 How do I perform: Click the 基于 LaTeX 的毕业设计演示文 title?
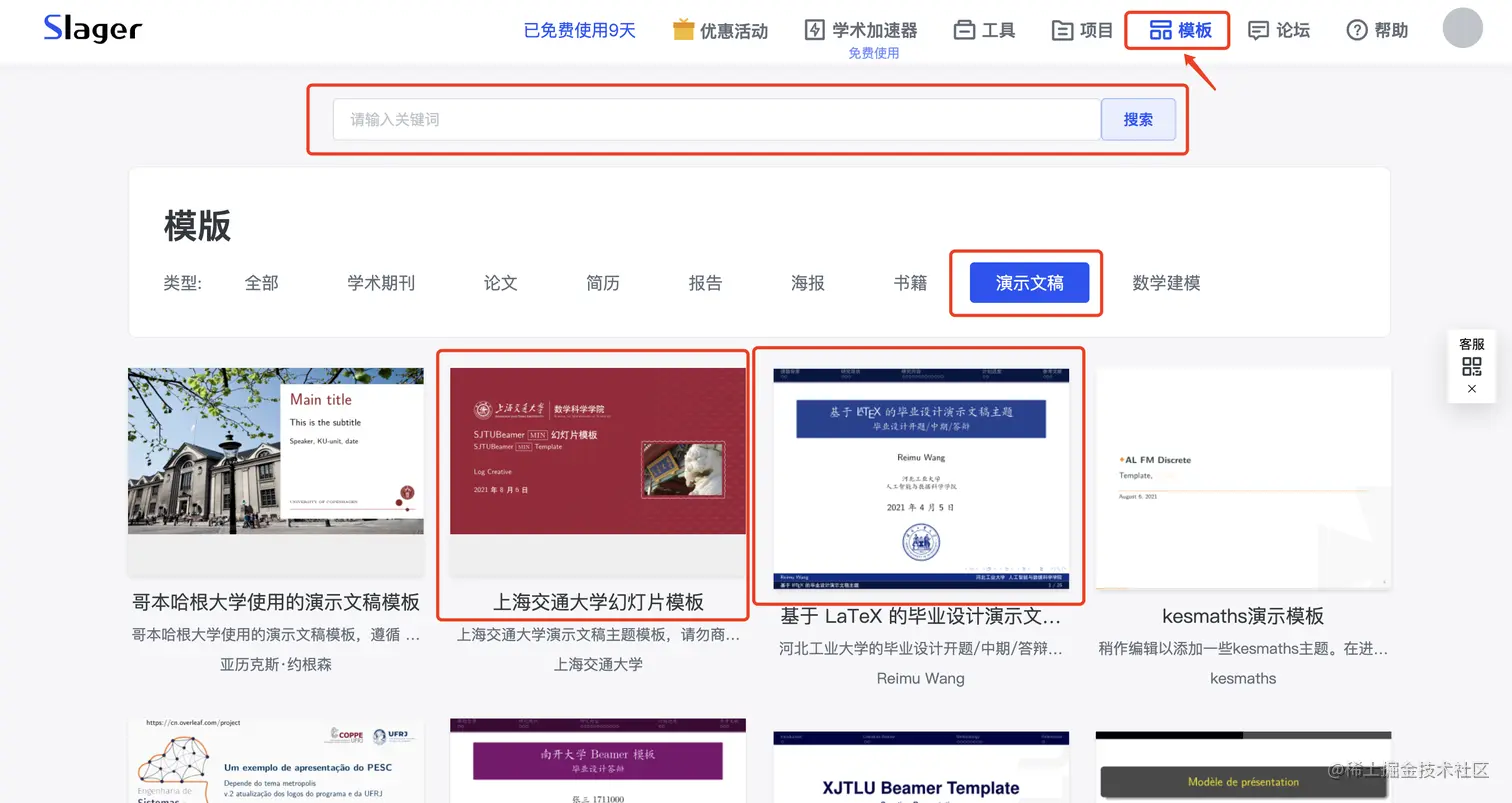point(921,616)
